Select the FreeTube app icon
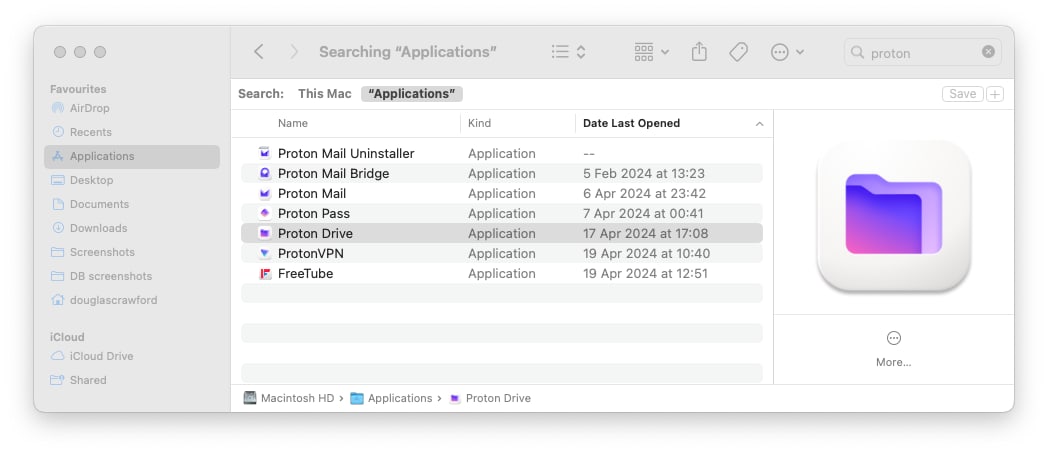1048x454 pixels. [x=265, y=273]
